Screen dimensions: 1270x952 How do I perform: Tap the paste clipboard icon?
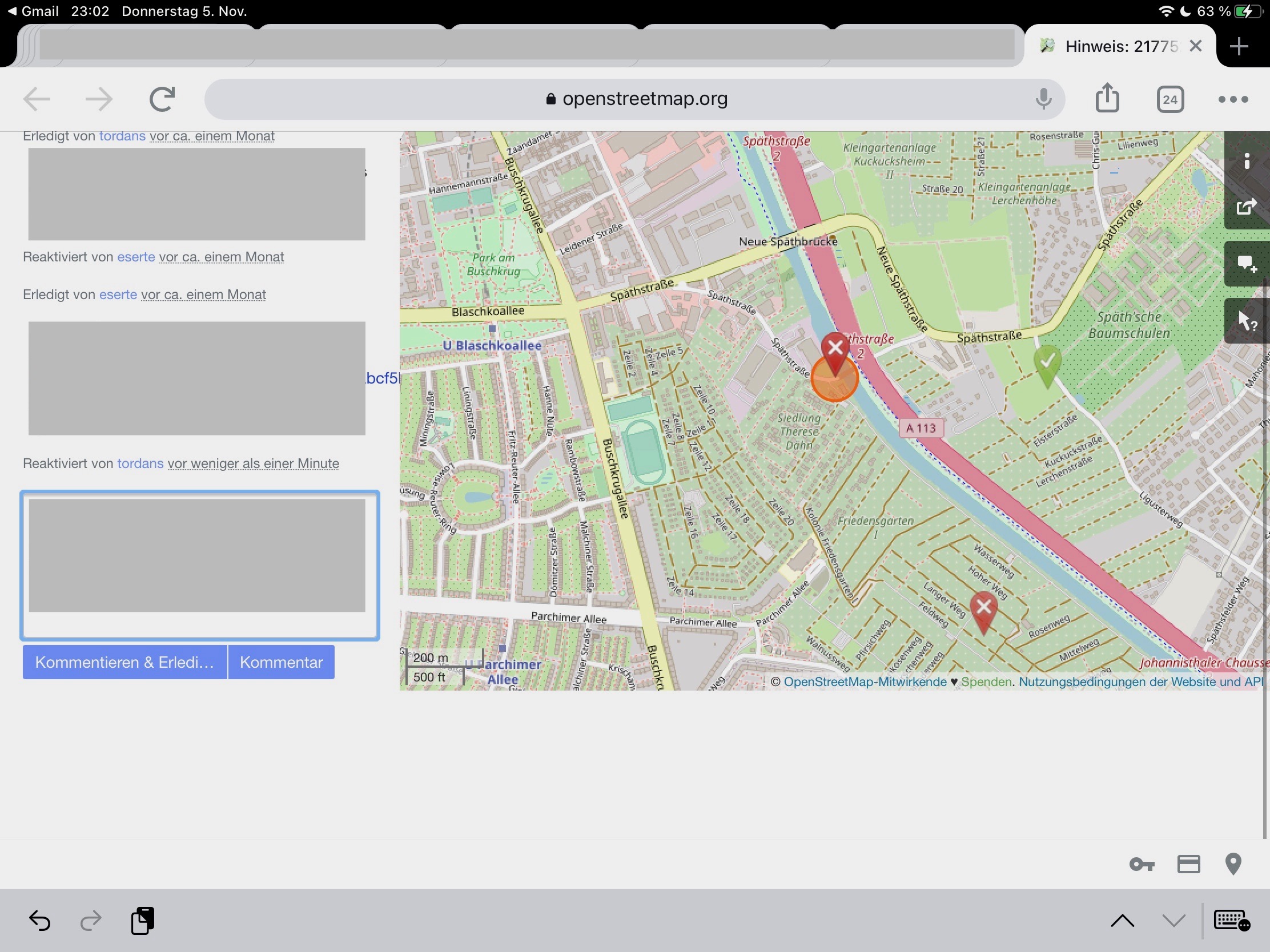[x=142, y=921]
